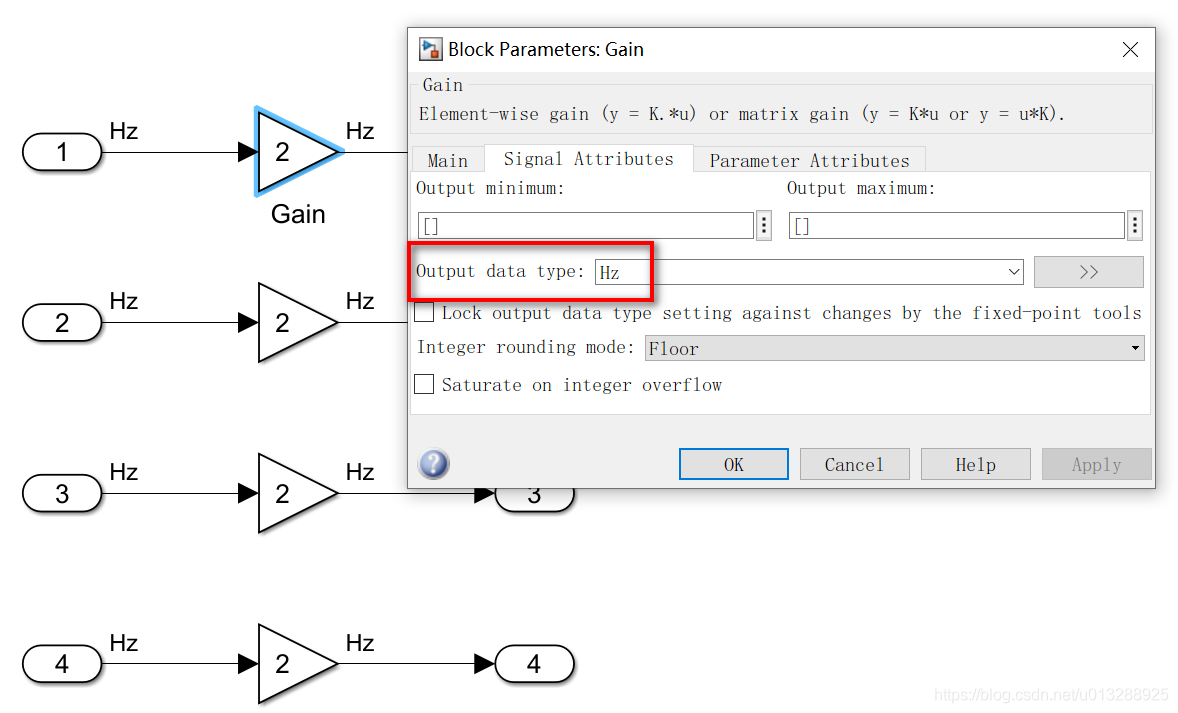The height and width of the screenshot is (713, 1178).
Task: Open the Output minimum options menu
Action: (x=764, y=226)
